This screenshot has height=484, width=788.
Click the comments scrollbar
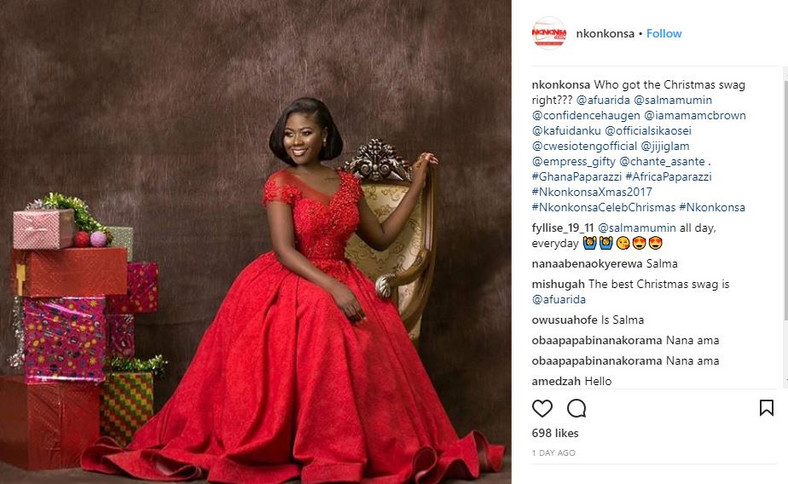(x=785, y=228)
